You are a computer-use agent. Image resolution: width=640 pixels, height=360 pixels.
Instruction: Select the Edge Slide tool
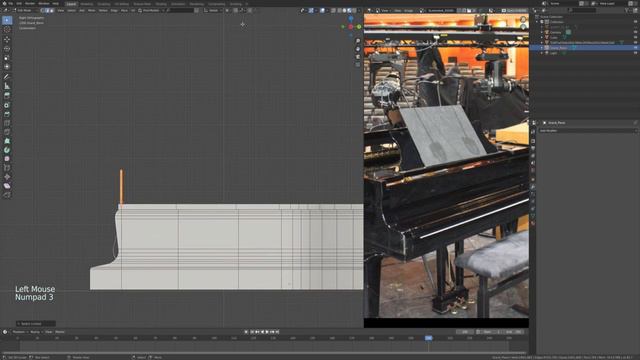tap(7, 177)
